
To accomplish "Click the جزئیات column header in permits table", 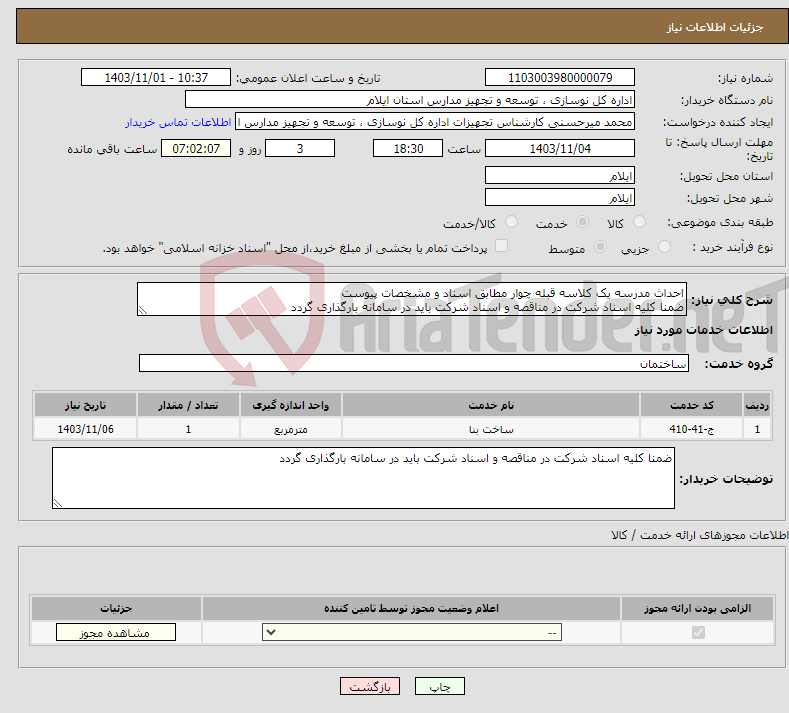I will pos(116,608).
